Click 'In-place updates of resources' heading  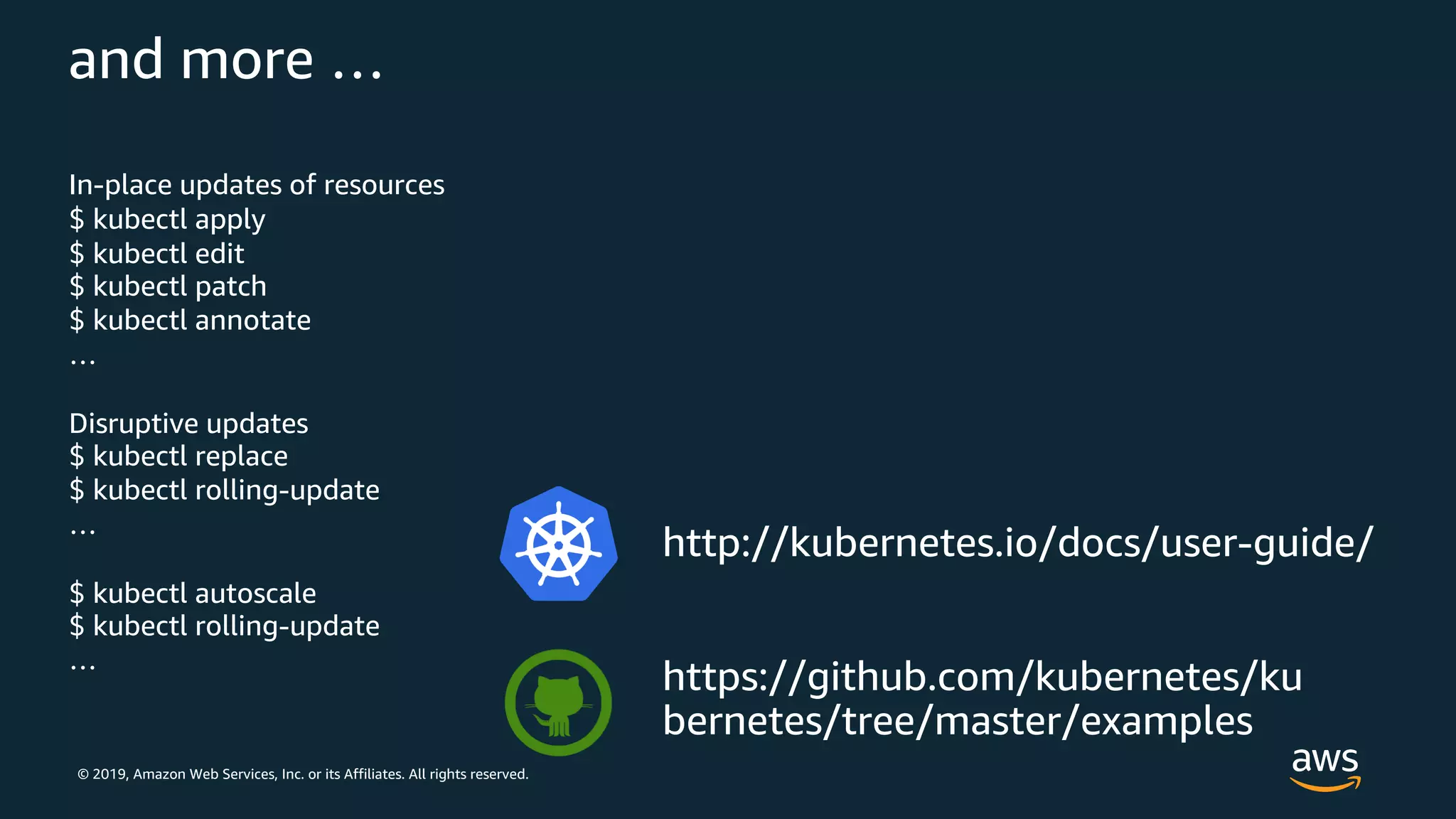pyautogui.click(x=257, y=185)
